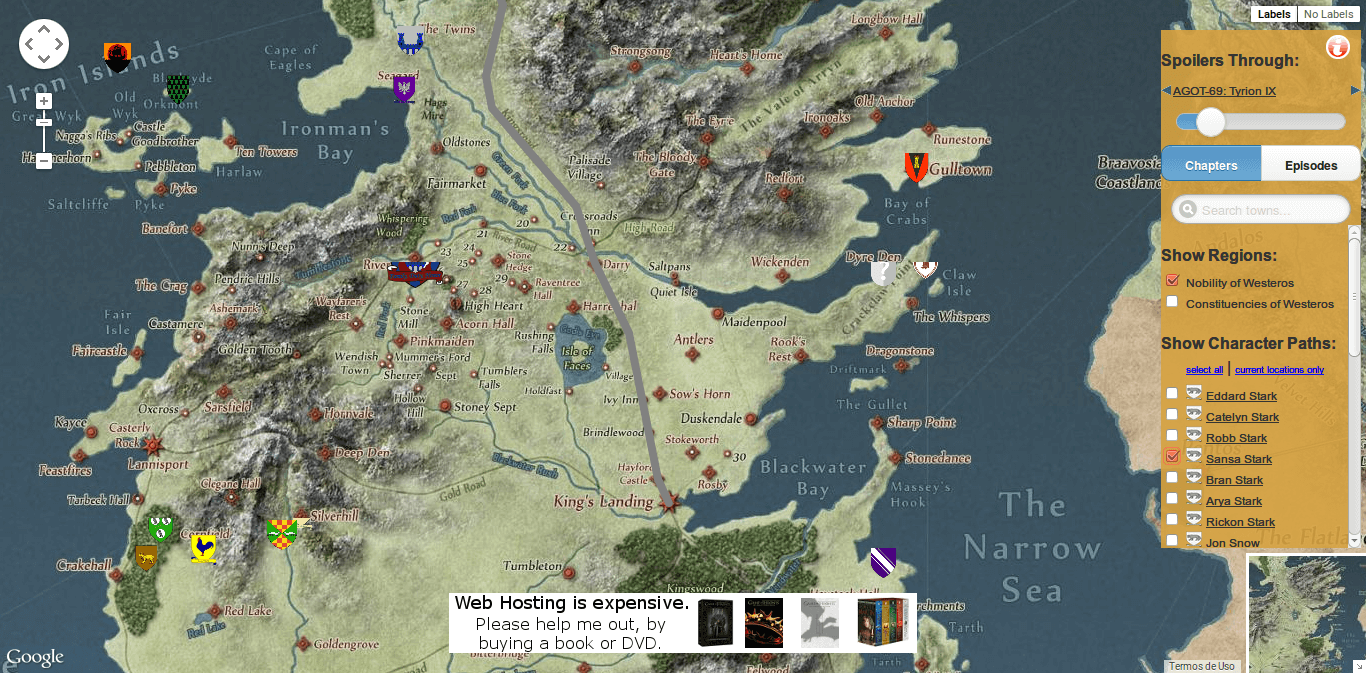Screen dimensions: 1366x673
Task: Click the yellow rooster shield icon
Action: point(204,548)
